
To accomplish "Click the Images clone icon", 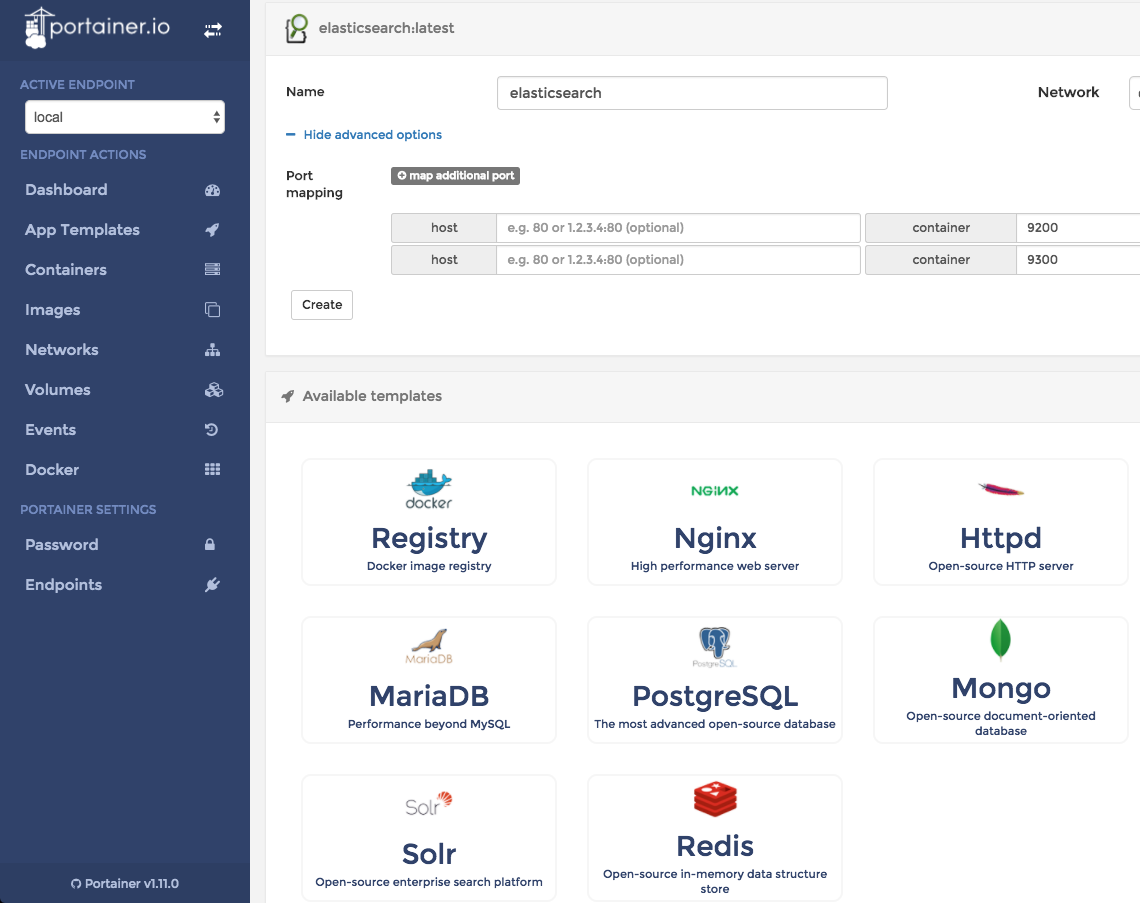I will [212, 310].
